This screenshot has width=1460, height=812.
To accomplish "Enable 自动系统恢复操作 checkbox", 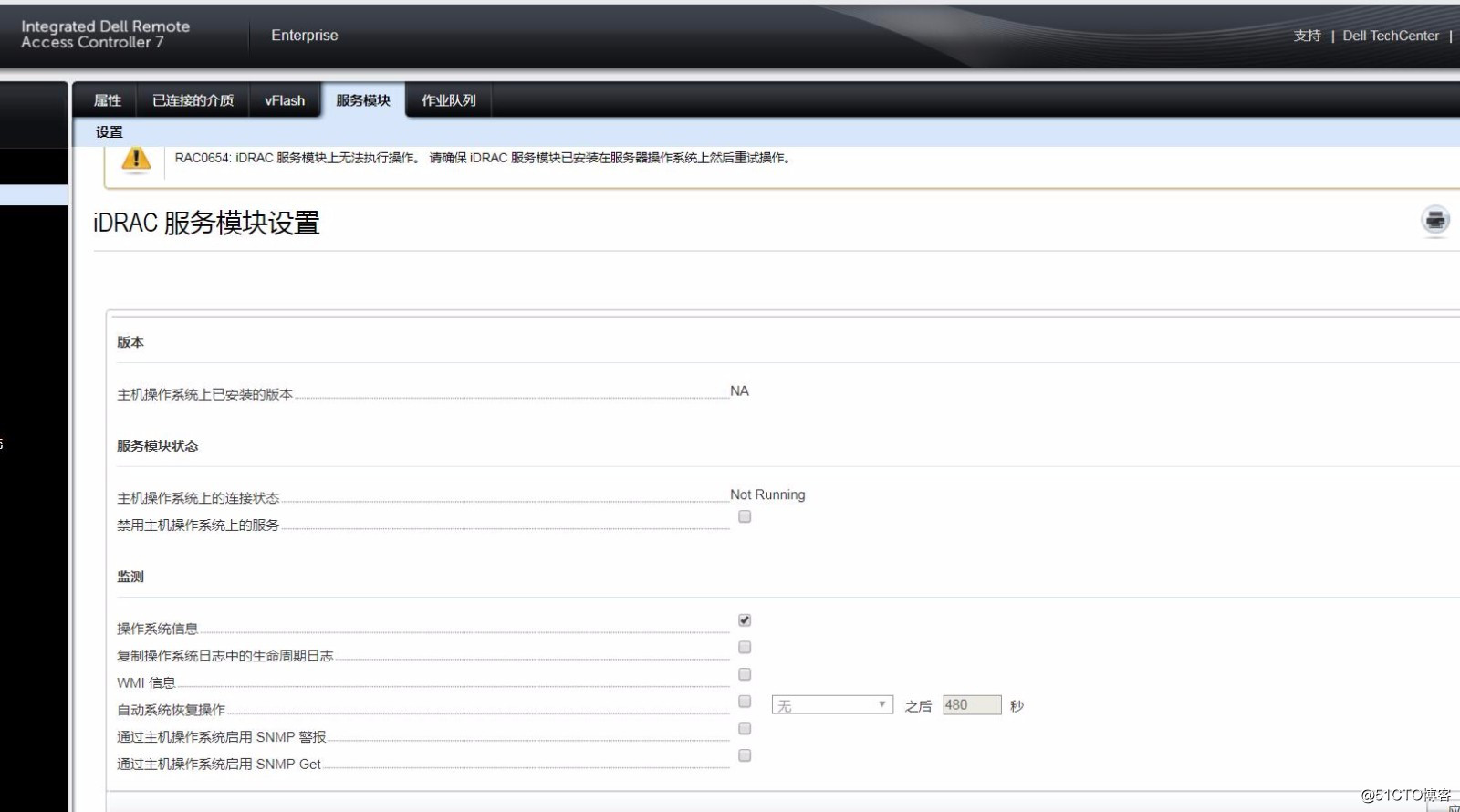I will pos(745,702).
